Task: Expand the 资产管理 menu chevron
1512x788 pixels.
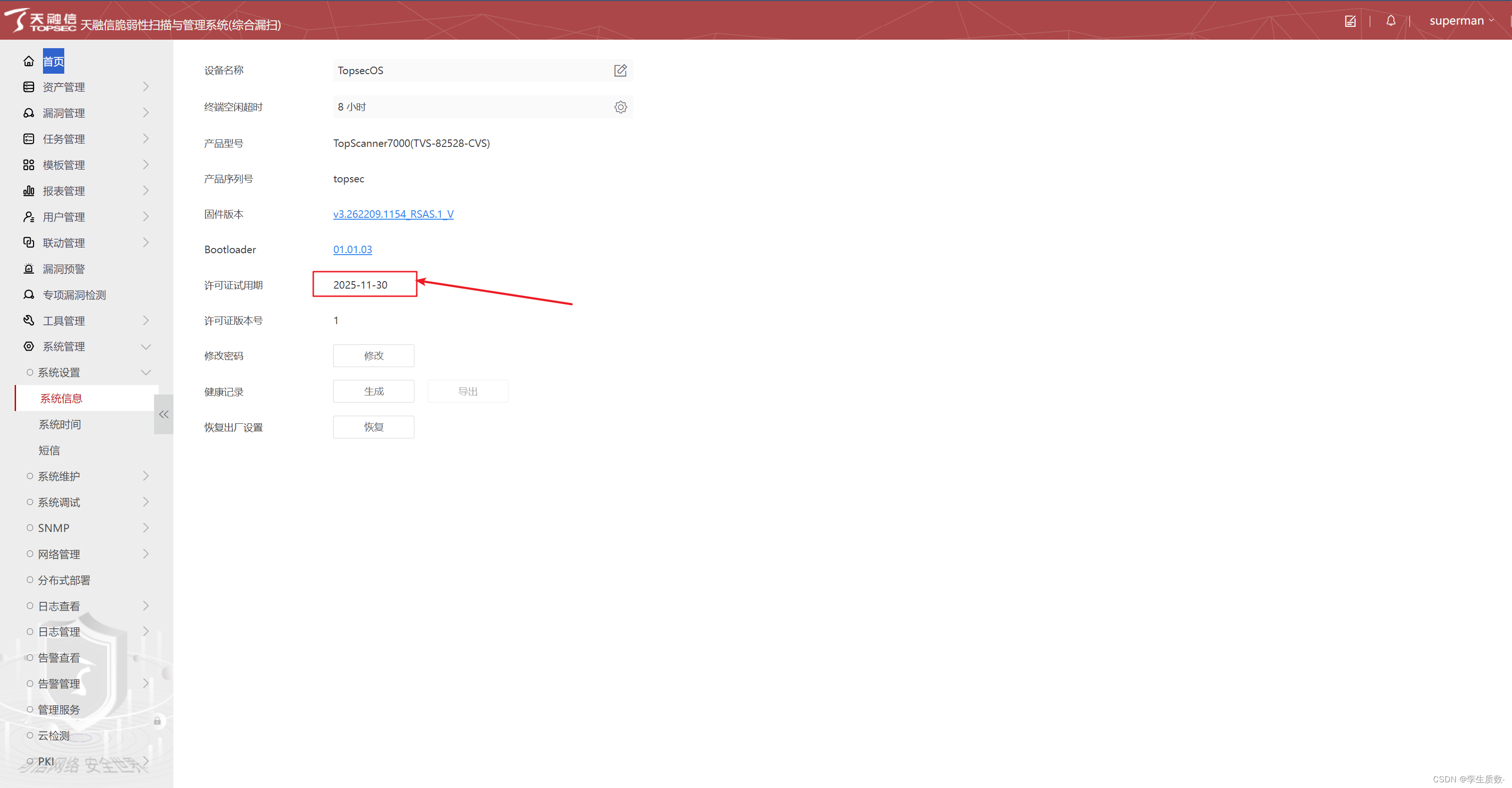Action: (x=146, y=87)
